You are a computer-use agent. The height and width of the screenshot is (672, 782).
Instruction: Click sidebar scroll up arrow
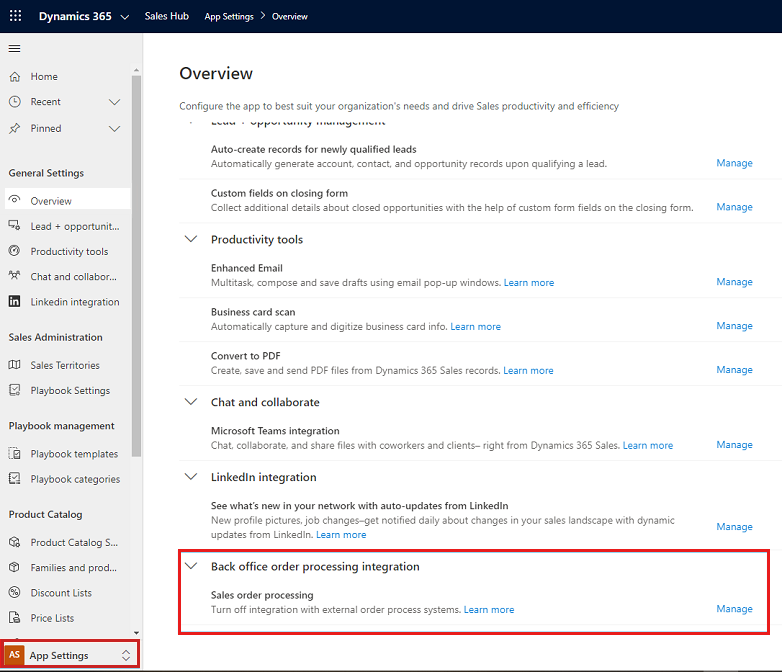click(136, 70)
